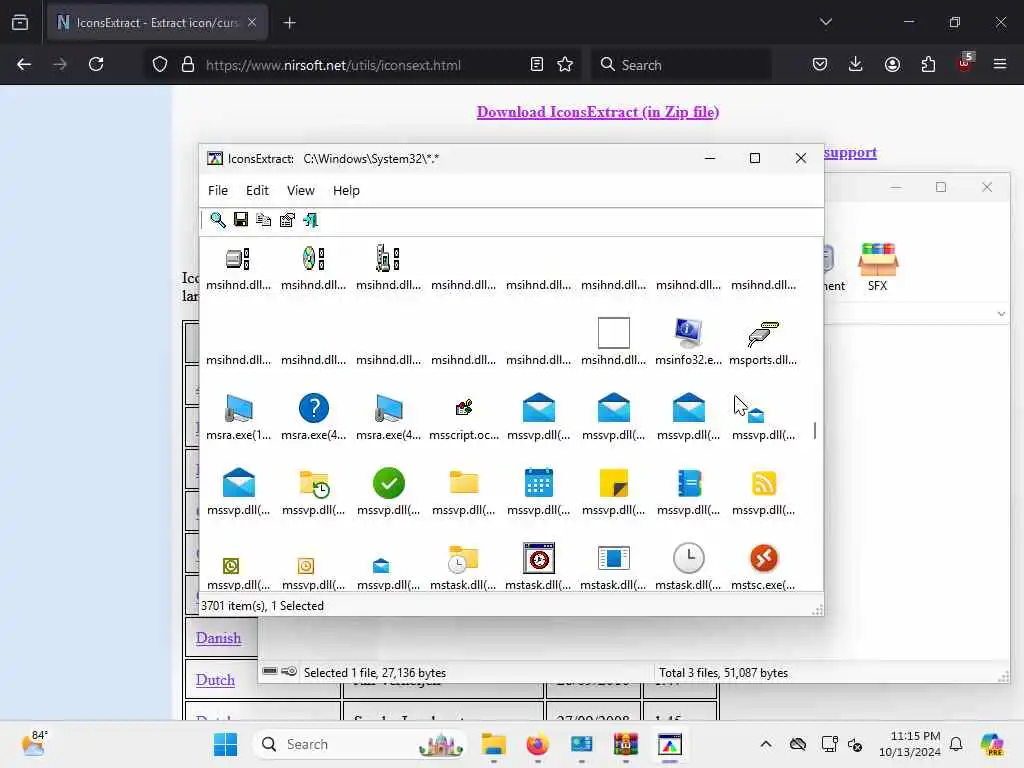Select the folder with clock mssvp.dll icon
Image resolution: width=1024 pixels, height=768 pixels.
tap(314, 484)
